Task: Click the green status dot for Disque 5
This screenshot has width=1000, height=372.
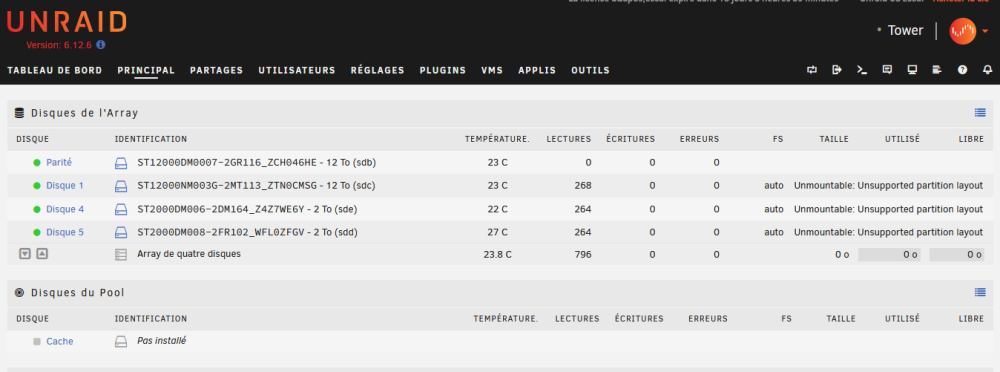Action: pos(37,232)
